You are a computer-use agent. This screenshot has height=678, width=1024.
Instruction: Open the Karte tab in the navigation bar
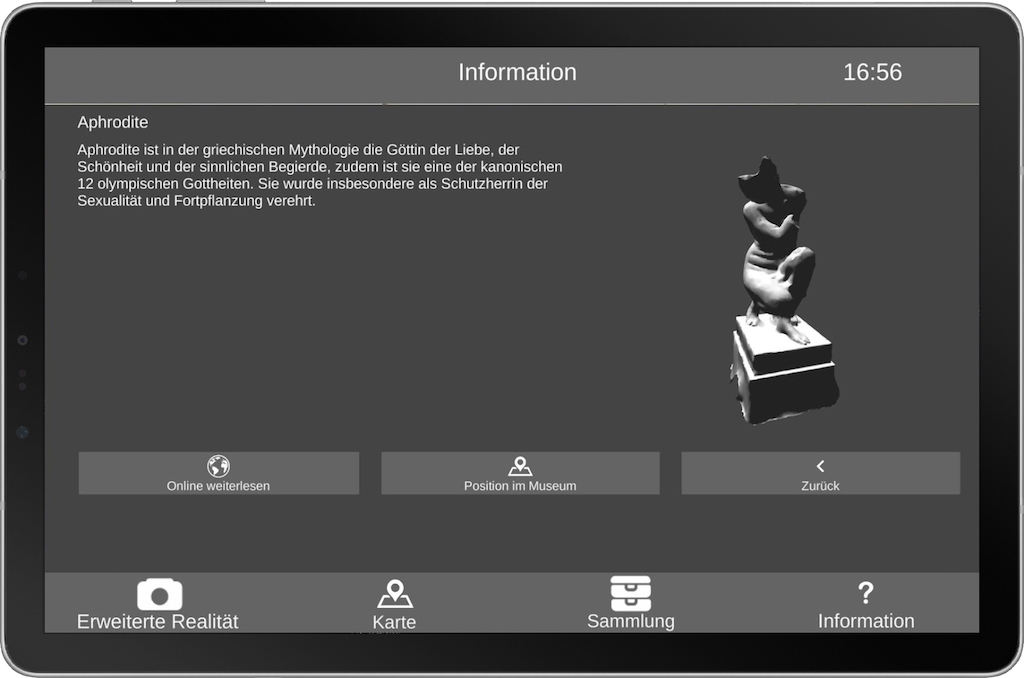pyautogui.click(x=395, y=605)
